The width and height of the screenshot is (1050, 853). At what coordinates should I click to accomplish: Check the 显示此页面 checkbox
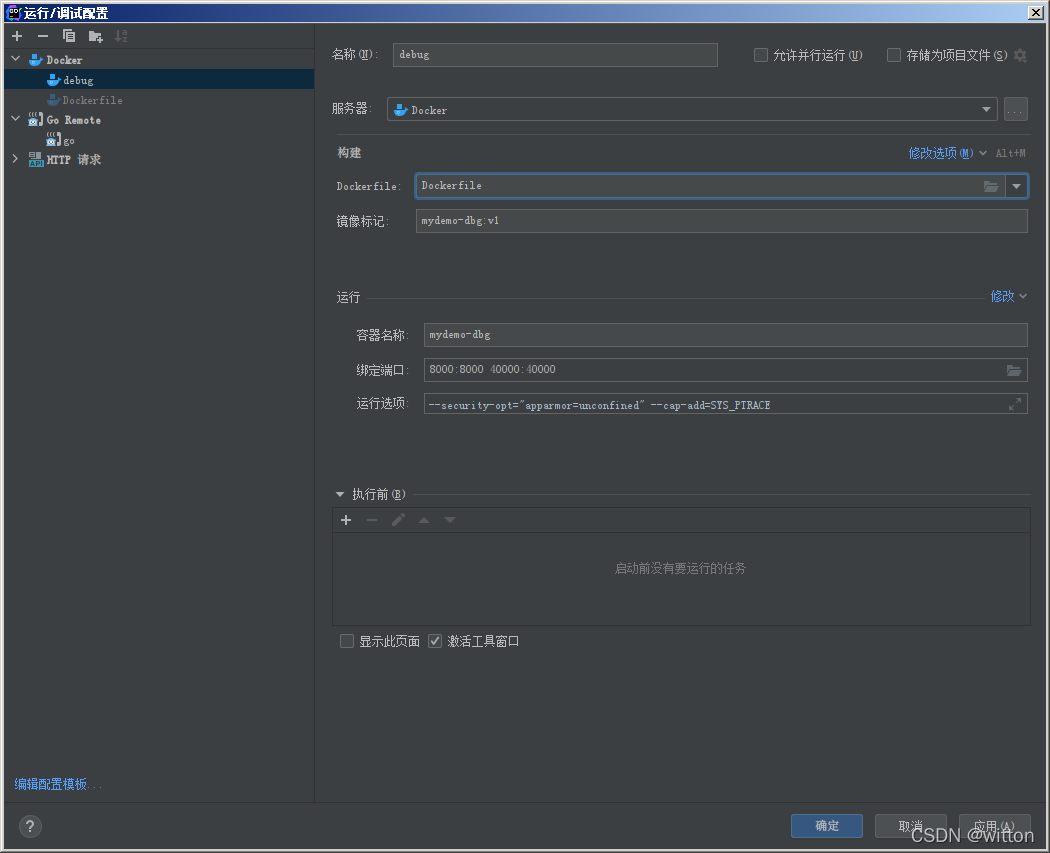347,641
